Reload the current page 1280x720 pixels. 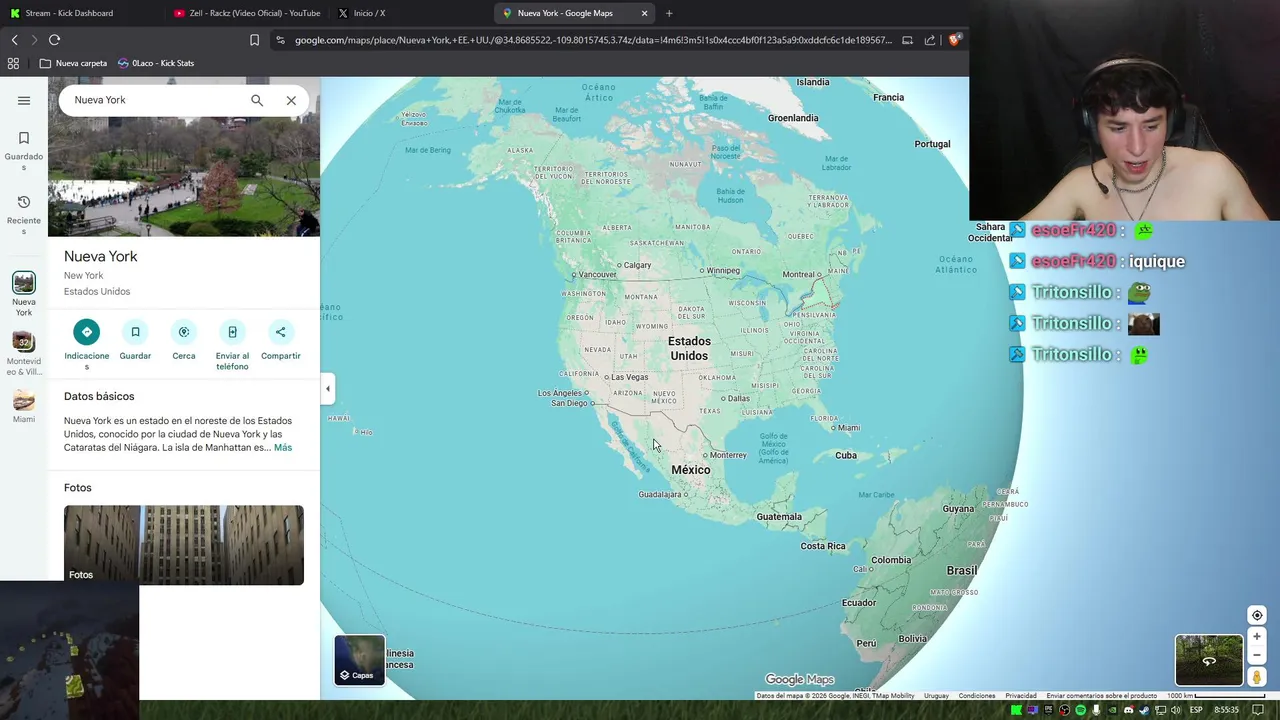pos(54,40)
